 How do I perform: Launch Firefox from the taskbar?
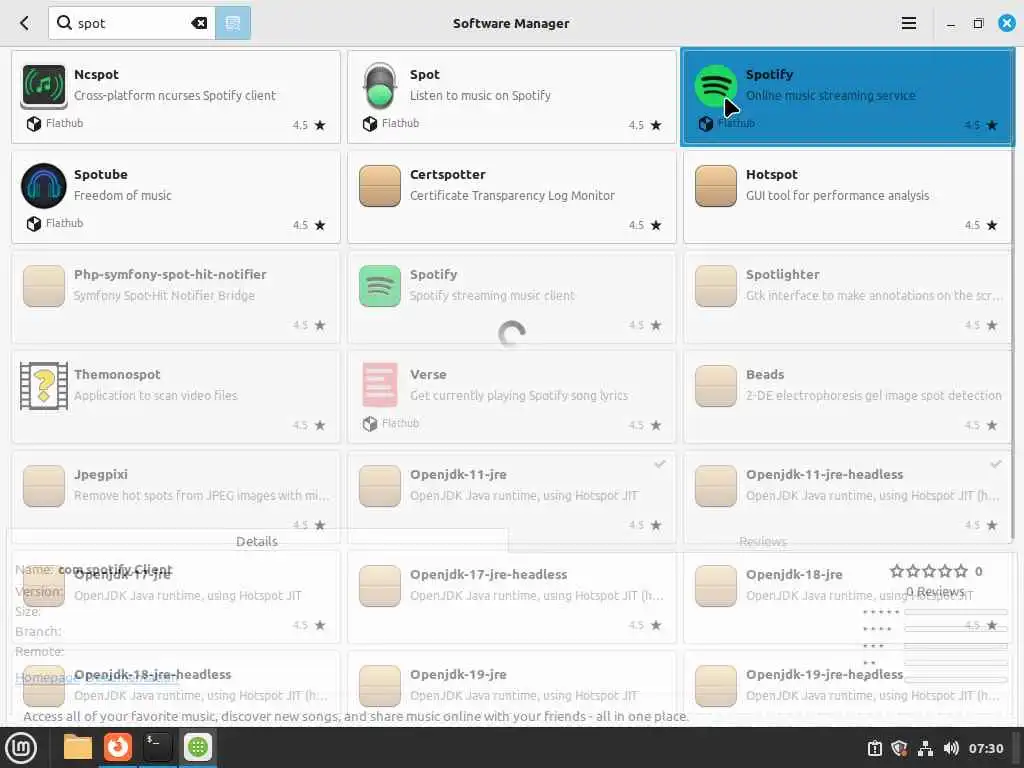pyautogui.click(x=118, y=747)
